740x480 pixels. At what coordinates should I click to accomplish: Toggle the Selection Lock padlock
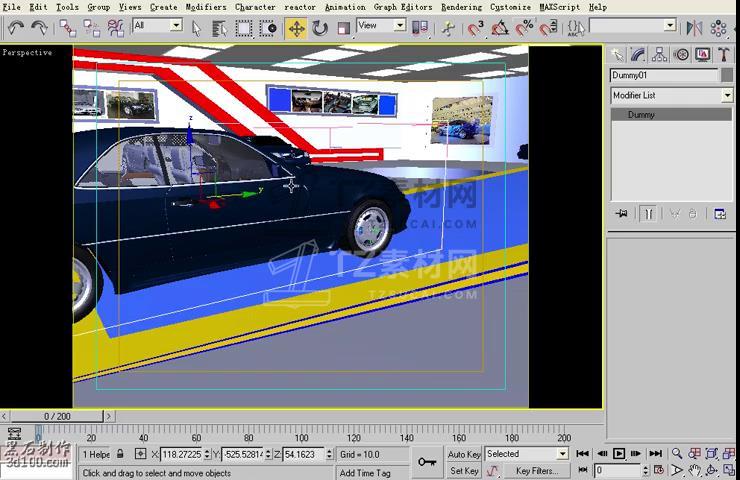120,454
